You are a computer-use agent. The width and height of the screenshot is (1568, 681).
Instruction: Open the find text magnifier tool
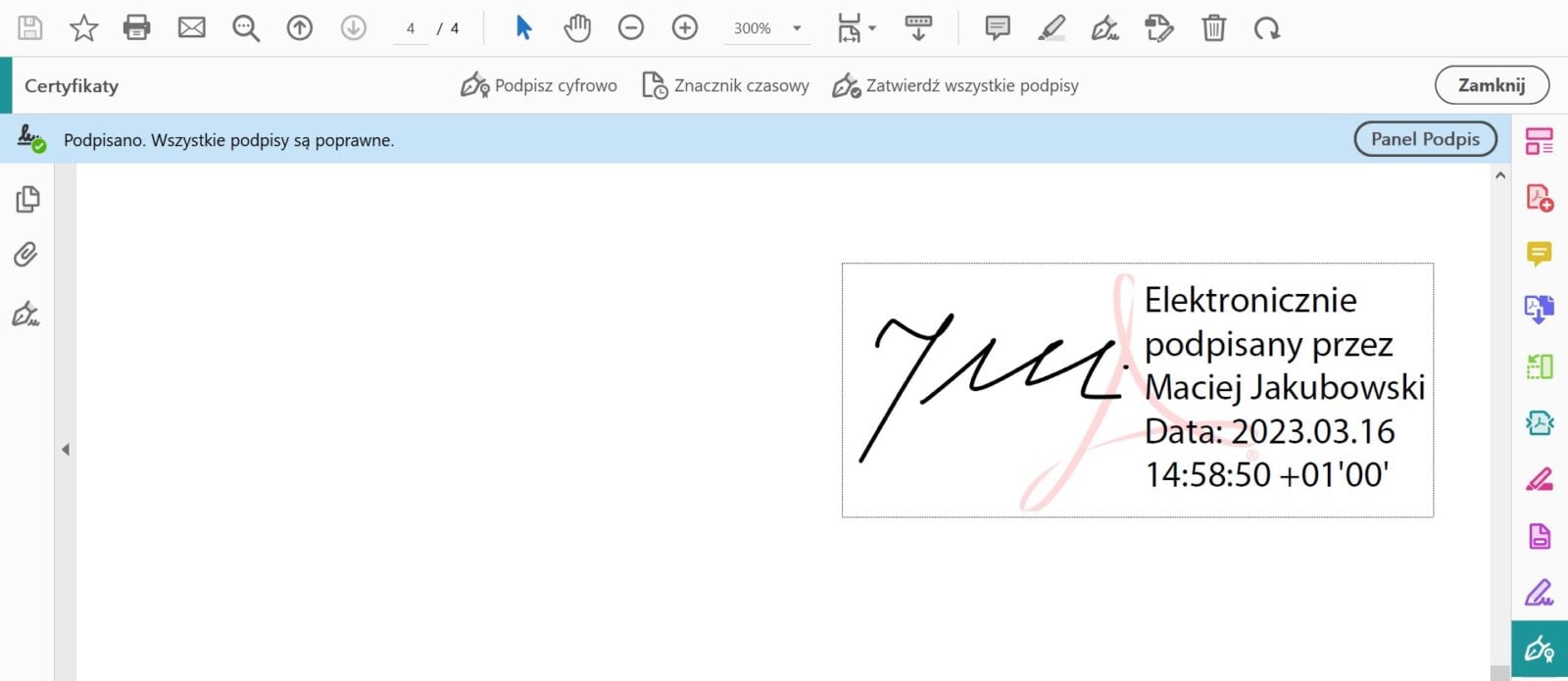245,28
